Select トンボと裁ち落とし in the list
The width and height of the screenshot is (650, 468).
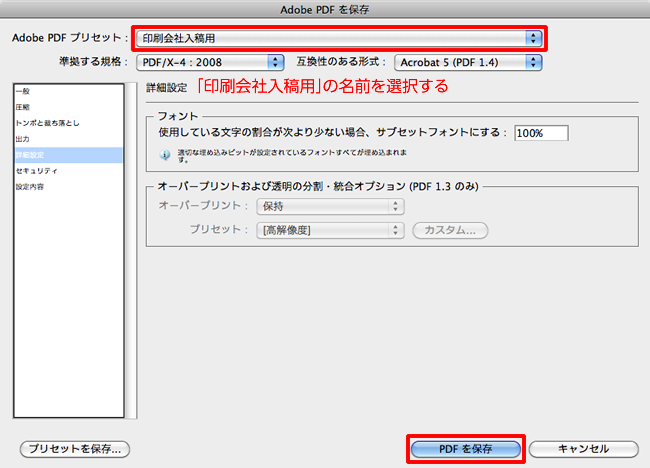pos(69,123)
